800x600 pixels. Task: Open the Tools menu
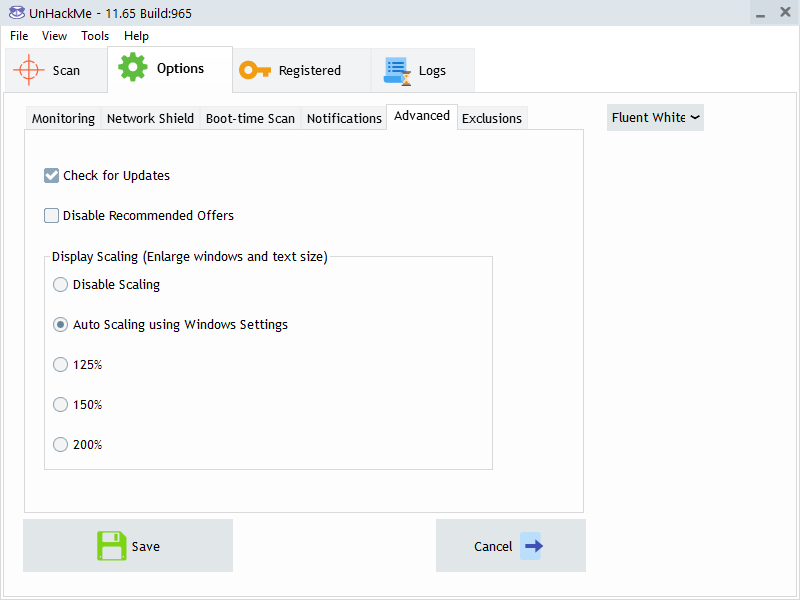point(95,36)
